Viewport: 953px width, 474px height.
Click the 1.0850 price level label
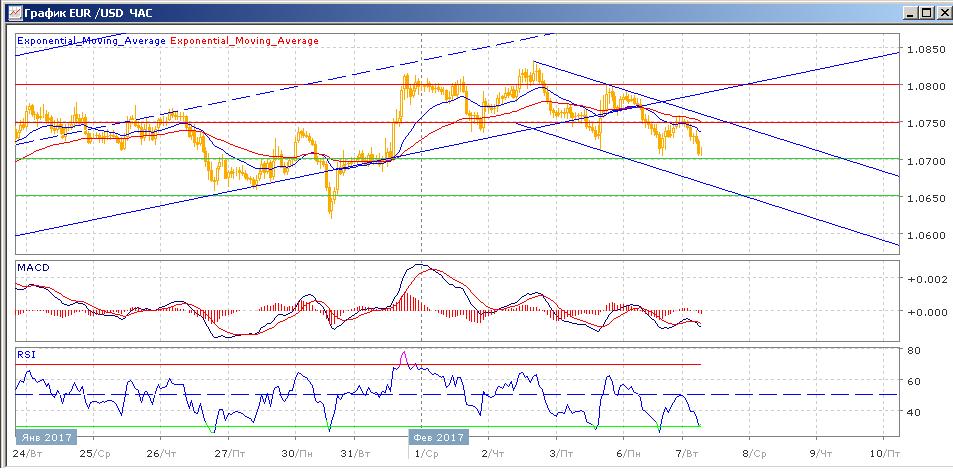pos(925,48)
